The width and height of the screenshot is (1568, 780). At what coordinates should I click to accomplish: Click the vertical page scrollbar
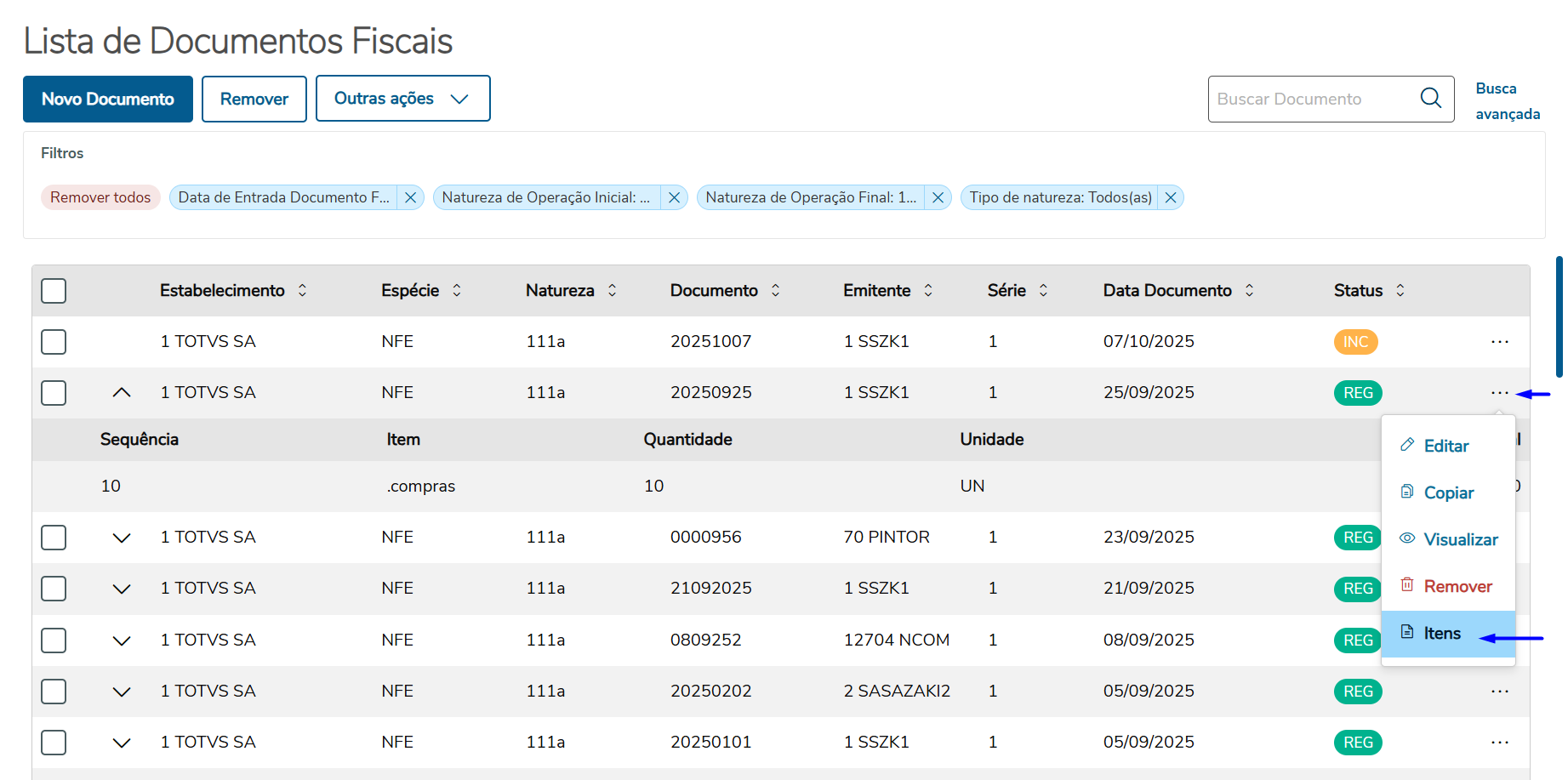click(1559, 316)
